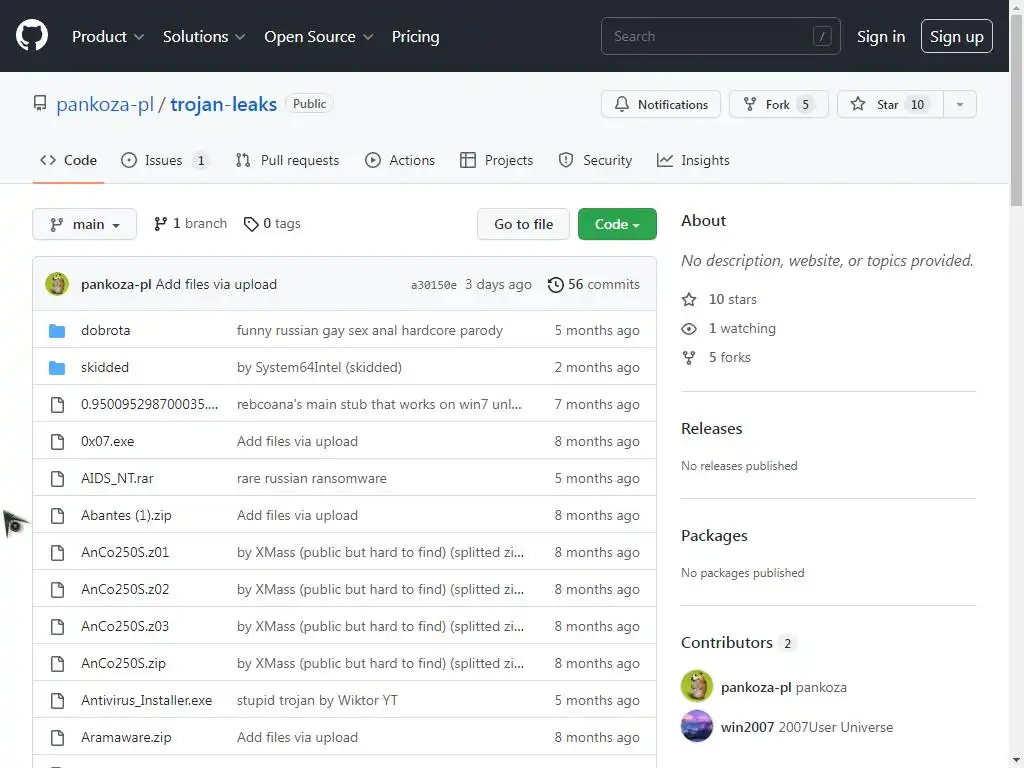The width and height of the screenshot is (1024, 768).
Task: Click the file icon beside Aramaware.zip
Action: 57,738
